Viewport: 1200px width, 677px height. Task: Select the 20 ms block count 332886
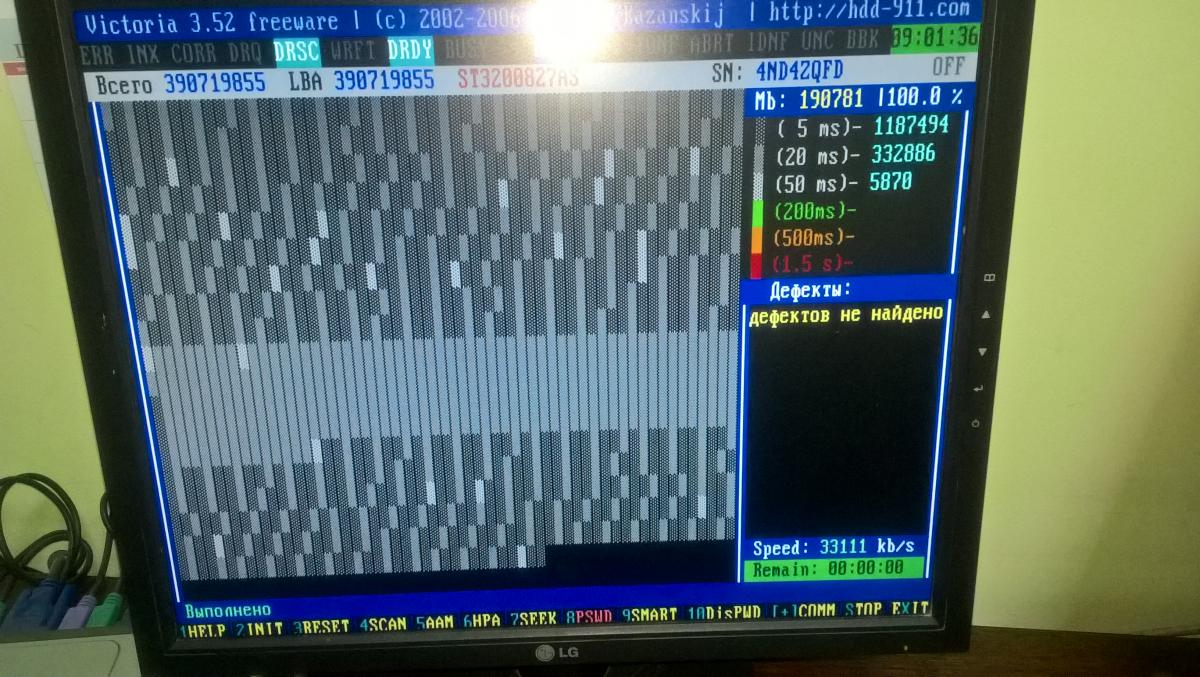[904, 154]
